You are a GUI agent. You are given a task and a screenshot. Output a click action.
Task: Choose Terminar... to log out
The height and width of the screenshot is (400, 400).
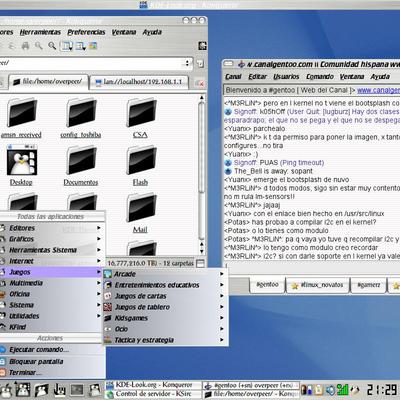click(x=52, y=373)
